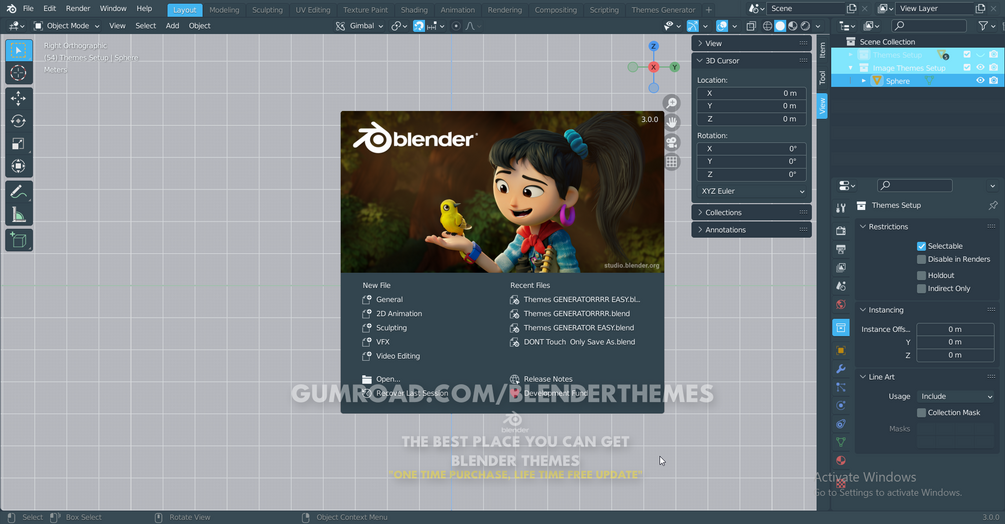Open the XYZ Euler rotation mode dropdown

(x=752, y=192)
